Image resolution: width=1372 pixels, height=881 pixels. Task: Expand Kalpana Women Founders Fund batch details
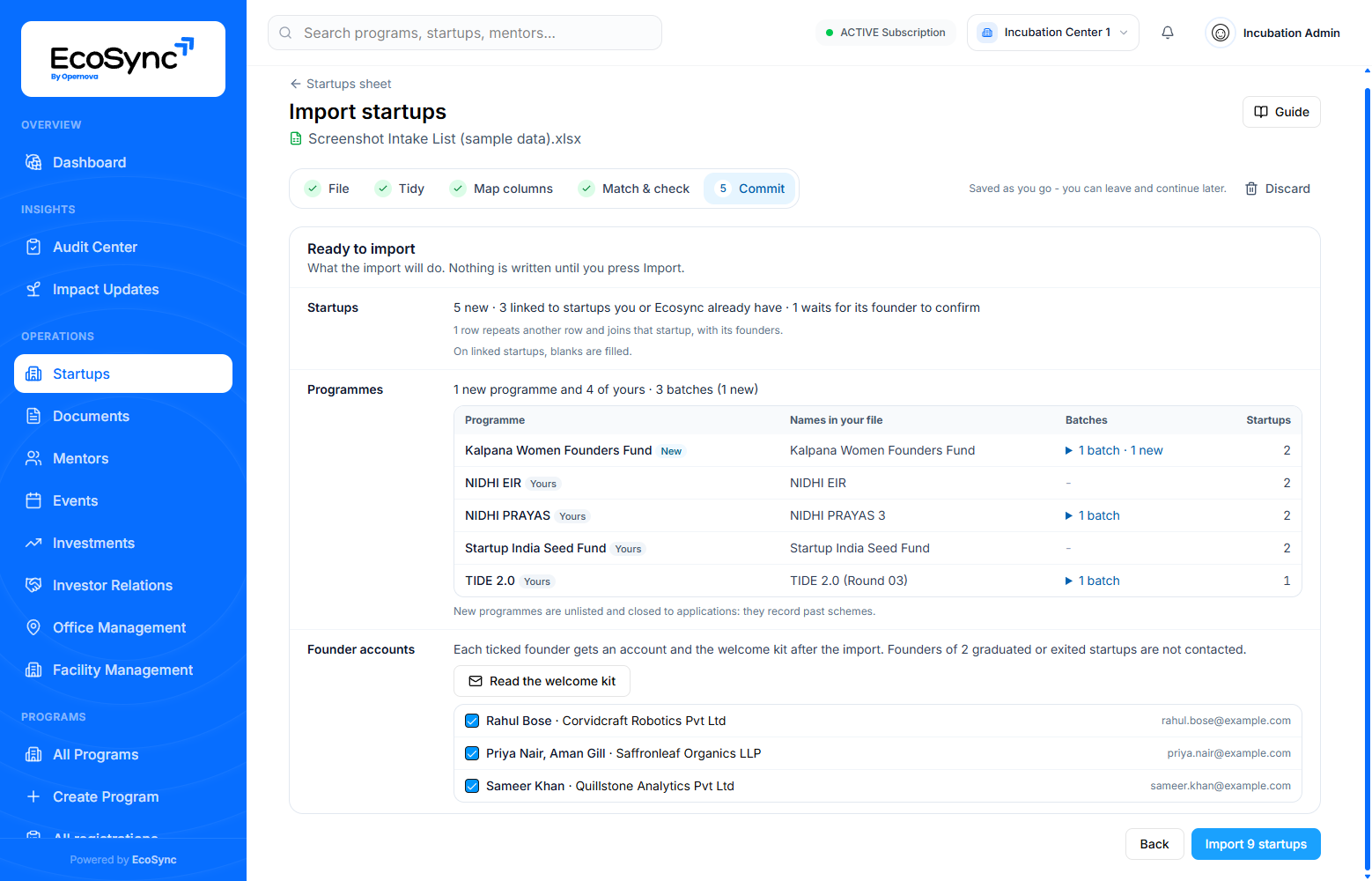pos(1114,450)
